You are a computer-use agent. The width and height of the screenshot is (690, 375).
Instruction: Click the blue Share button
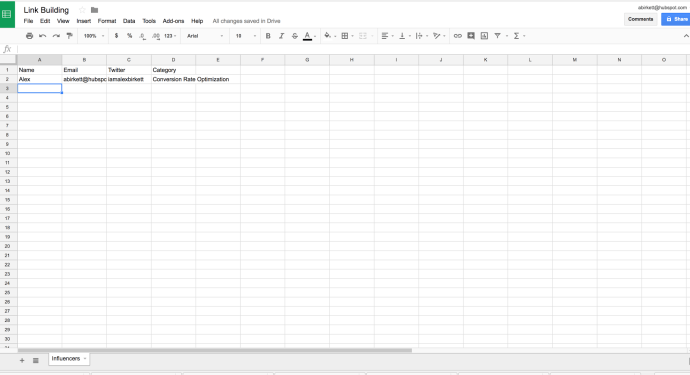click(x=676, y=19)
